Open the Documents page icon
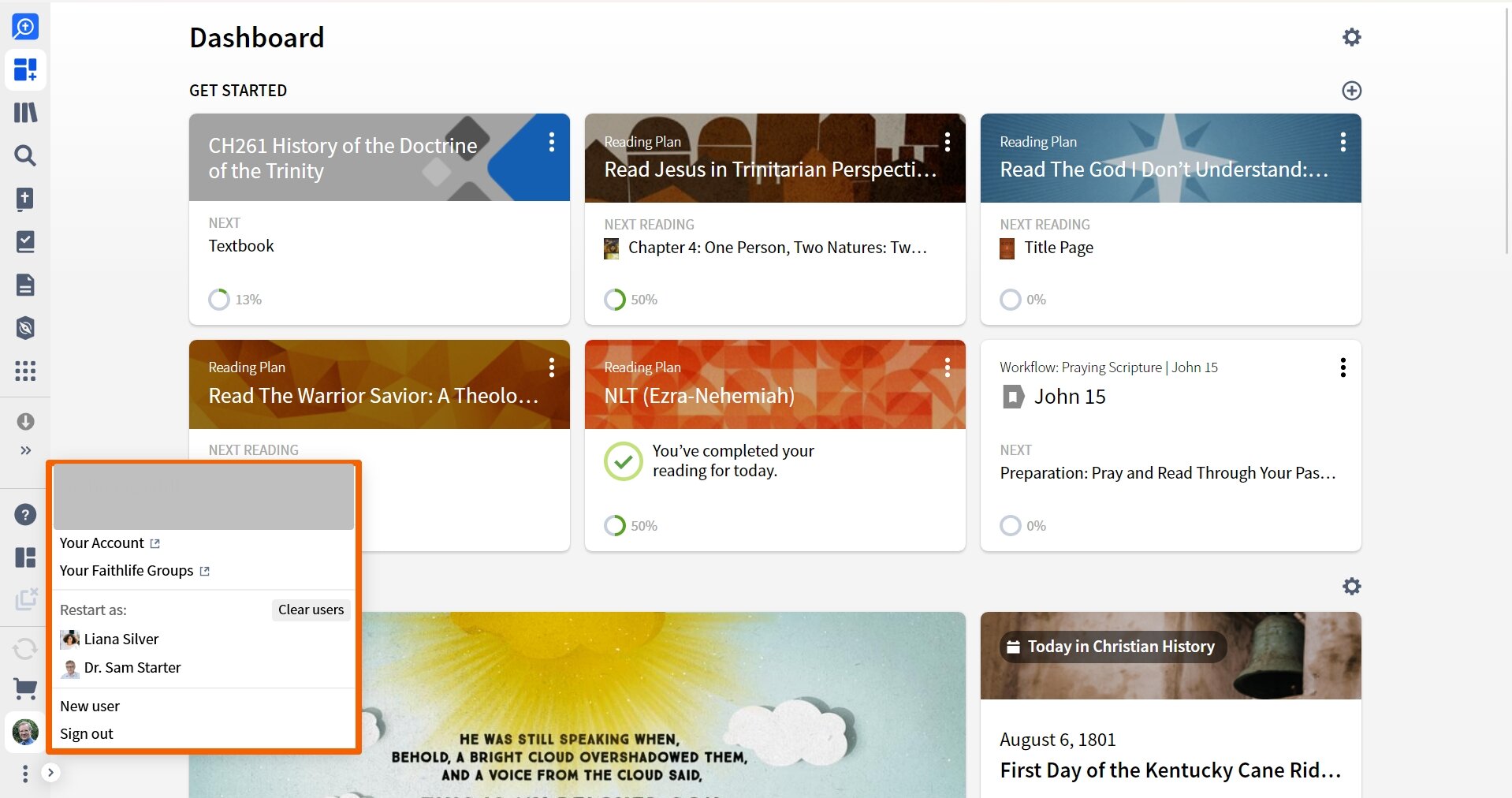Image resolution: width=1512 pixels, height=798 pixels. [x=25, y=285]
